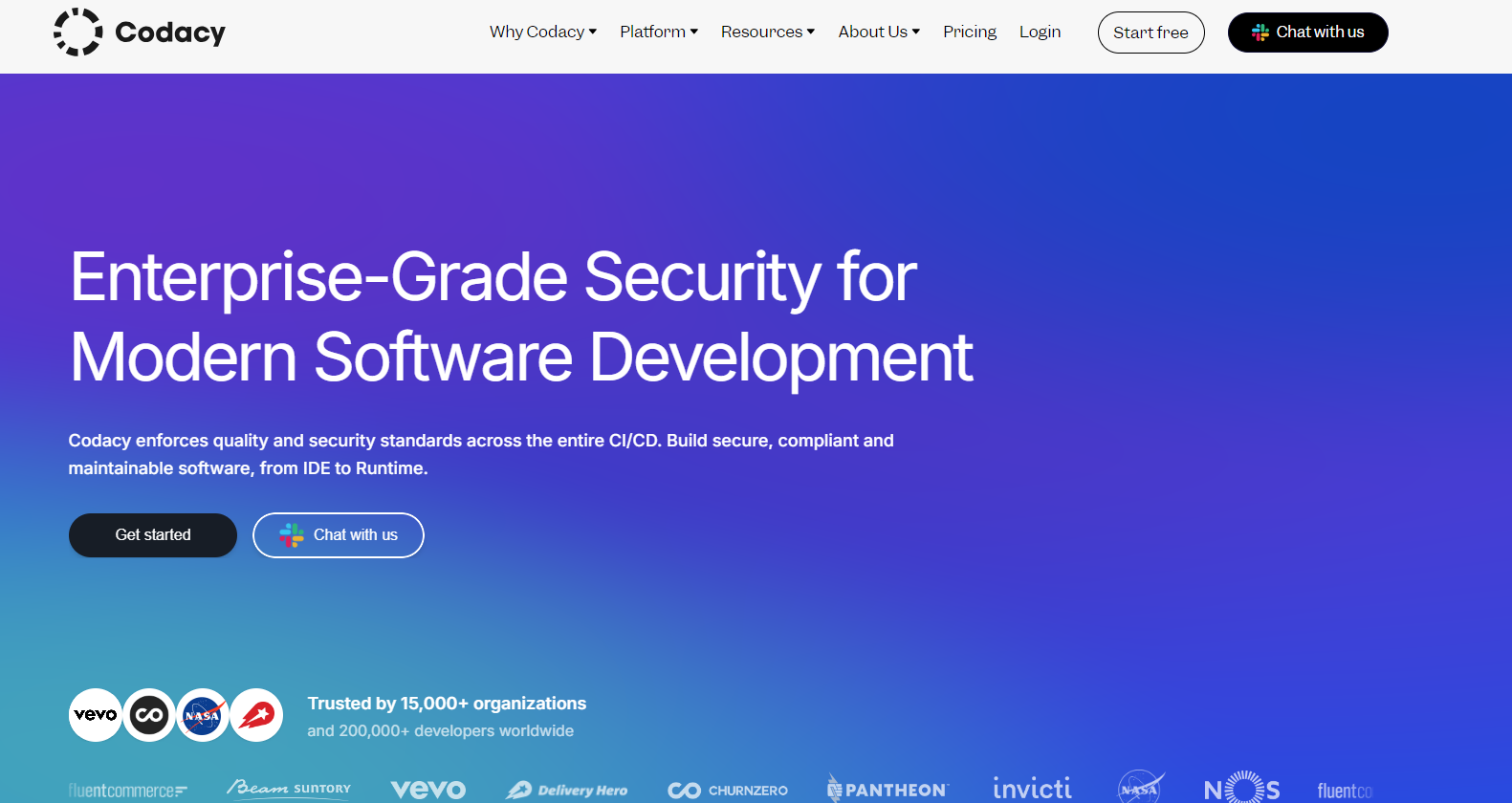
Task: Click the NOS logo in the logo strip
Action: pos(1241,789)
